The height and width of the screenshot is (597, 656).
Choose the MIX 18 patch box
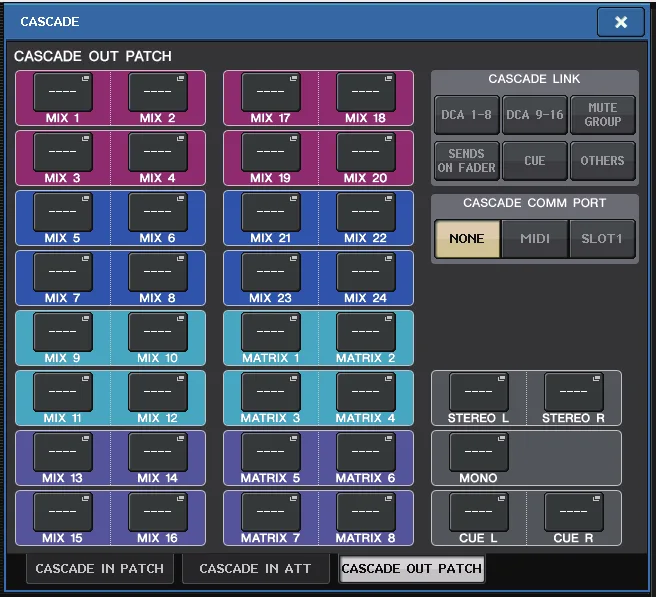[x=366, y=92]
